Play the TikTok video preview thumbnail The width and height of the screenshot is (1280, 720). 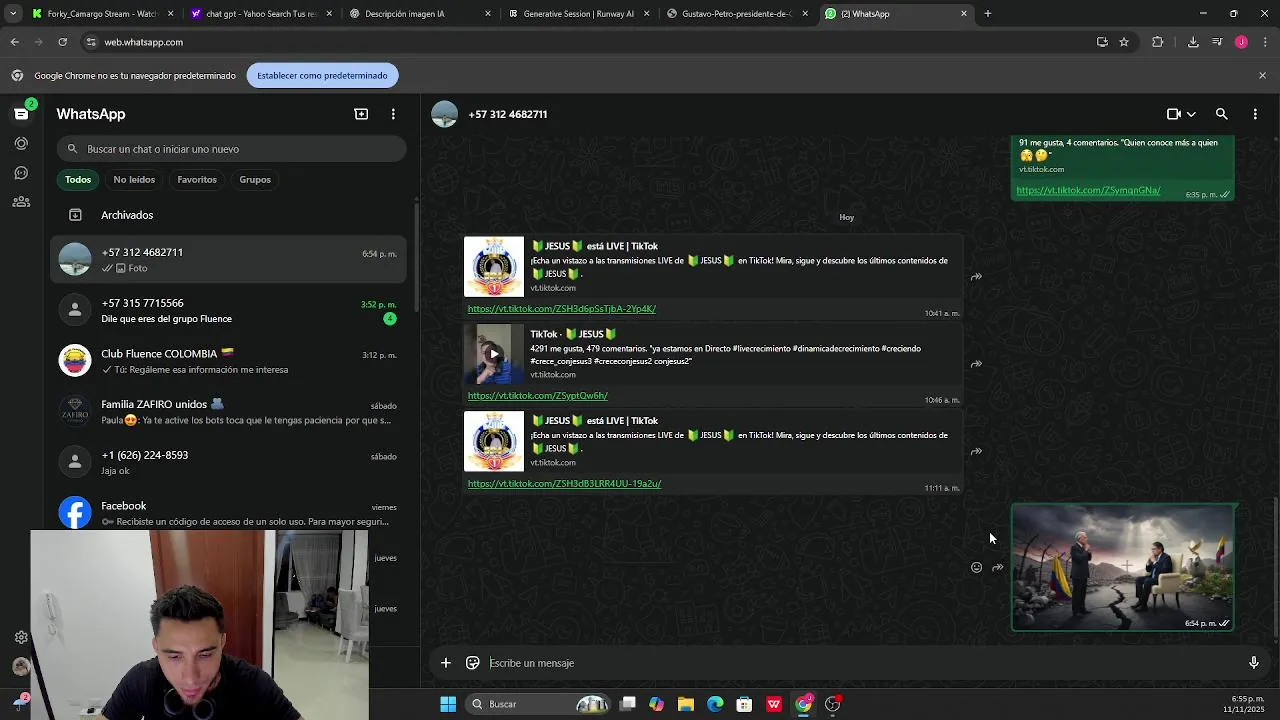[x=493, y=354]
